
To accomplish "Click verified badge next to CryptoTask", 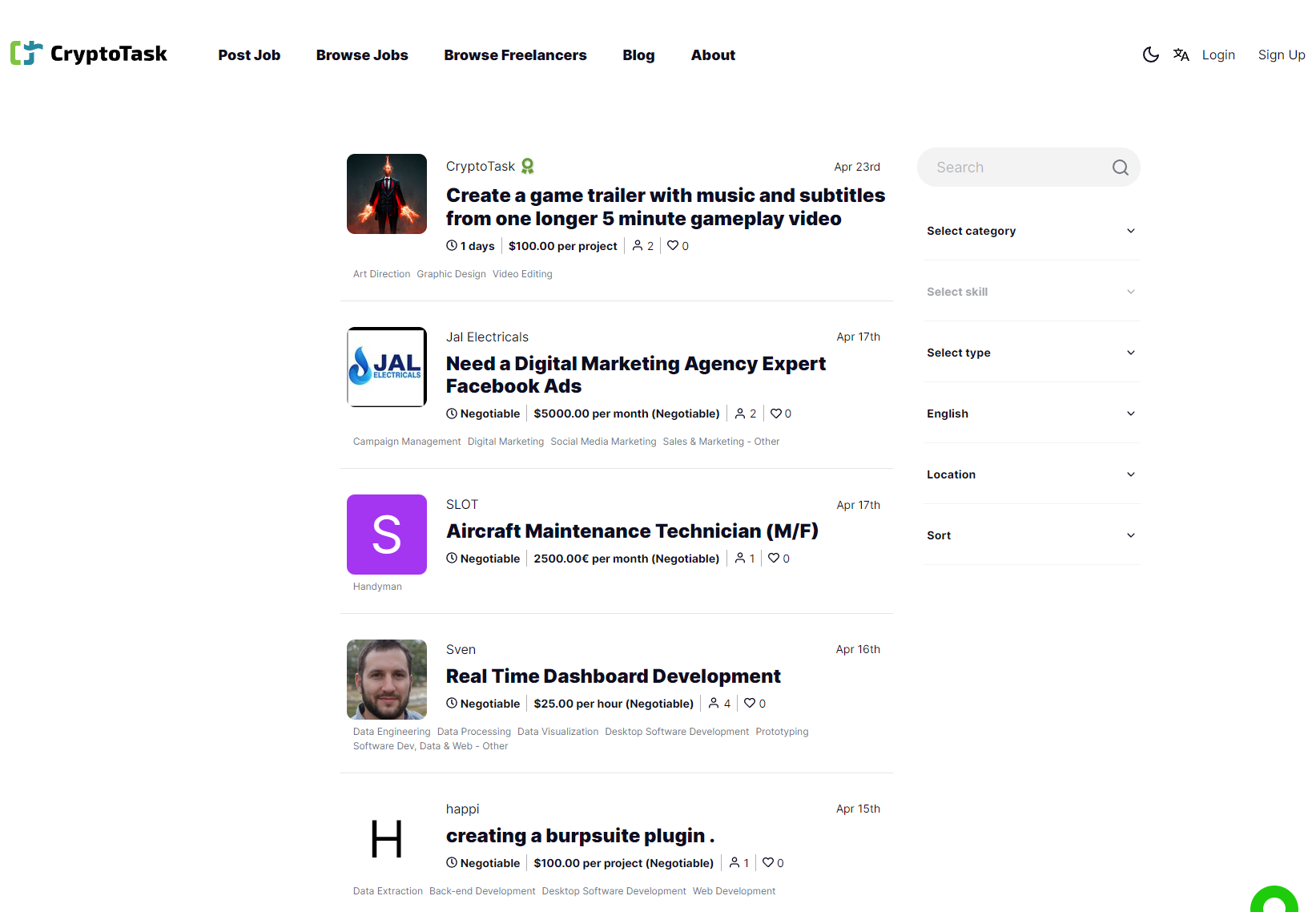I will click(x=527, y=166).
